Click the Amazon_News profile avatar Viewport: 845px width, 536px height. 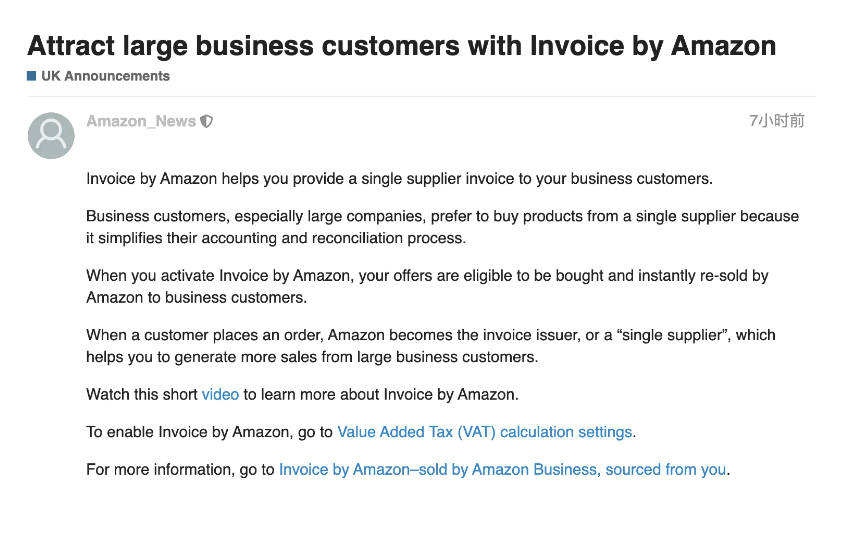tap(51, 135)
